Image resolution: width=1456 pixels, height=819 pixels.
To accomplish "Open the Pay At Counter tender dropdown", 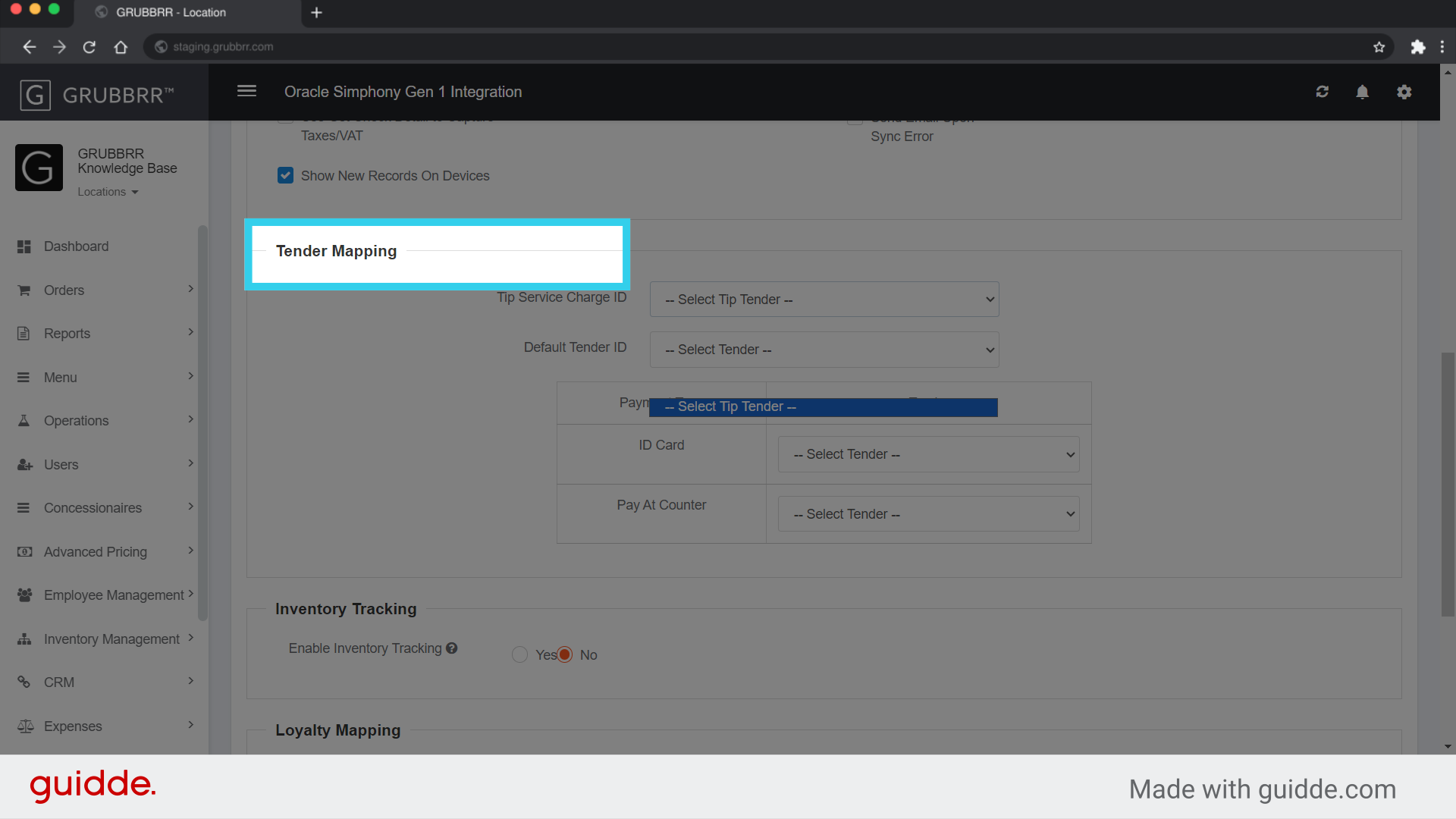I will coord(928,514).
